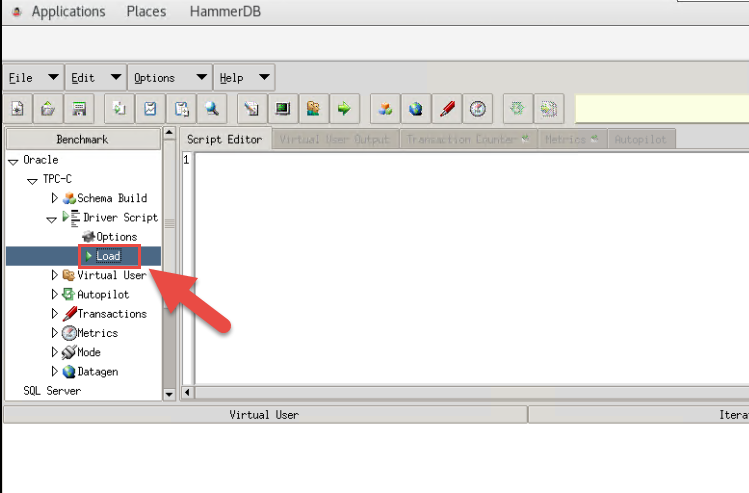Viewport: 749px width, 493px height.
Task: Open the Places menu in top bar
Action: coord(146,11)
